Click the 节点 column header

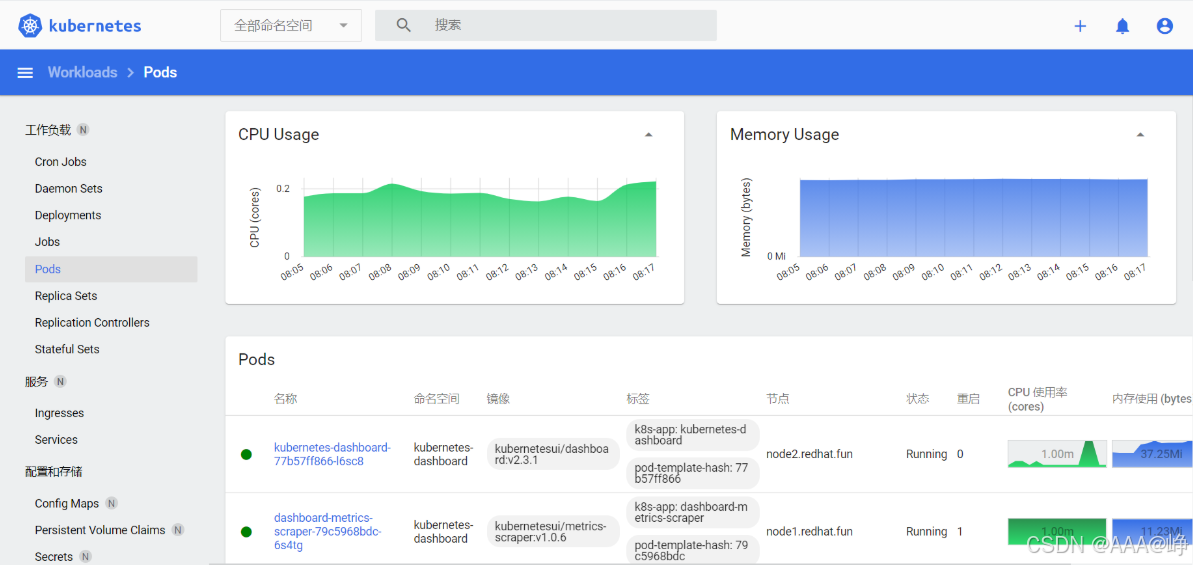tap(778, 398)
